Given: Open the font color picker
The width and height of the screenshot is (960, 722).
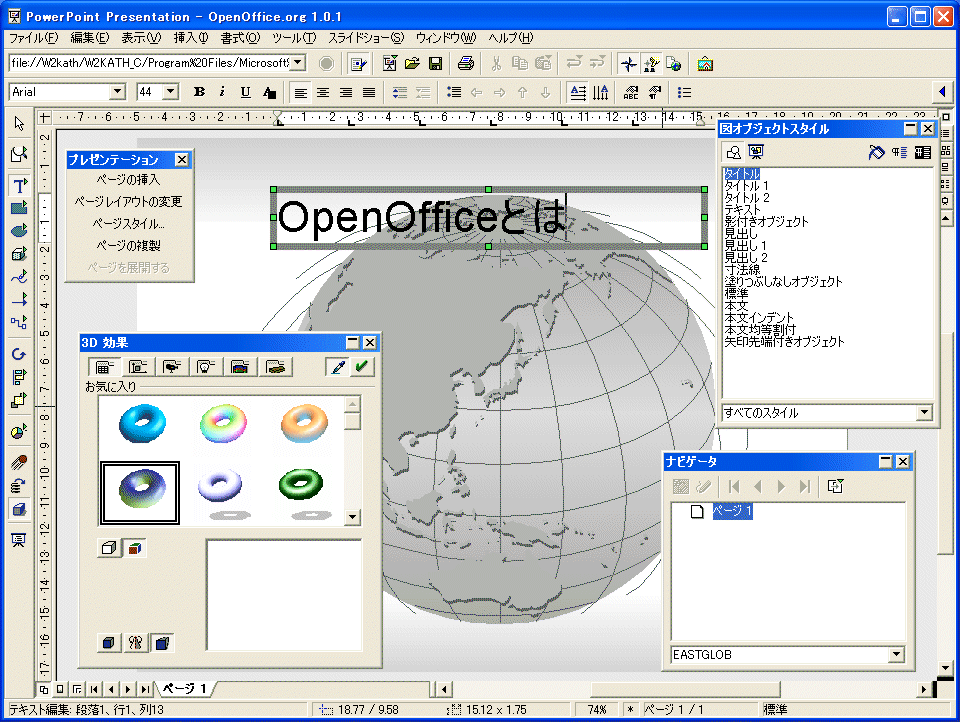Looking at the screenshot, I should 269,92.
